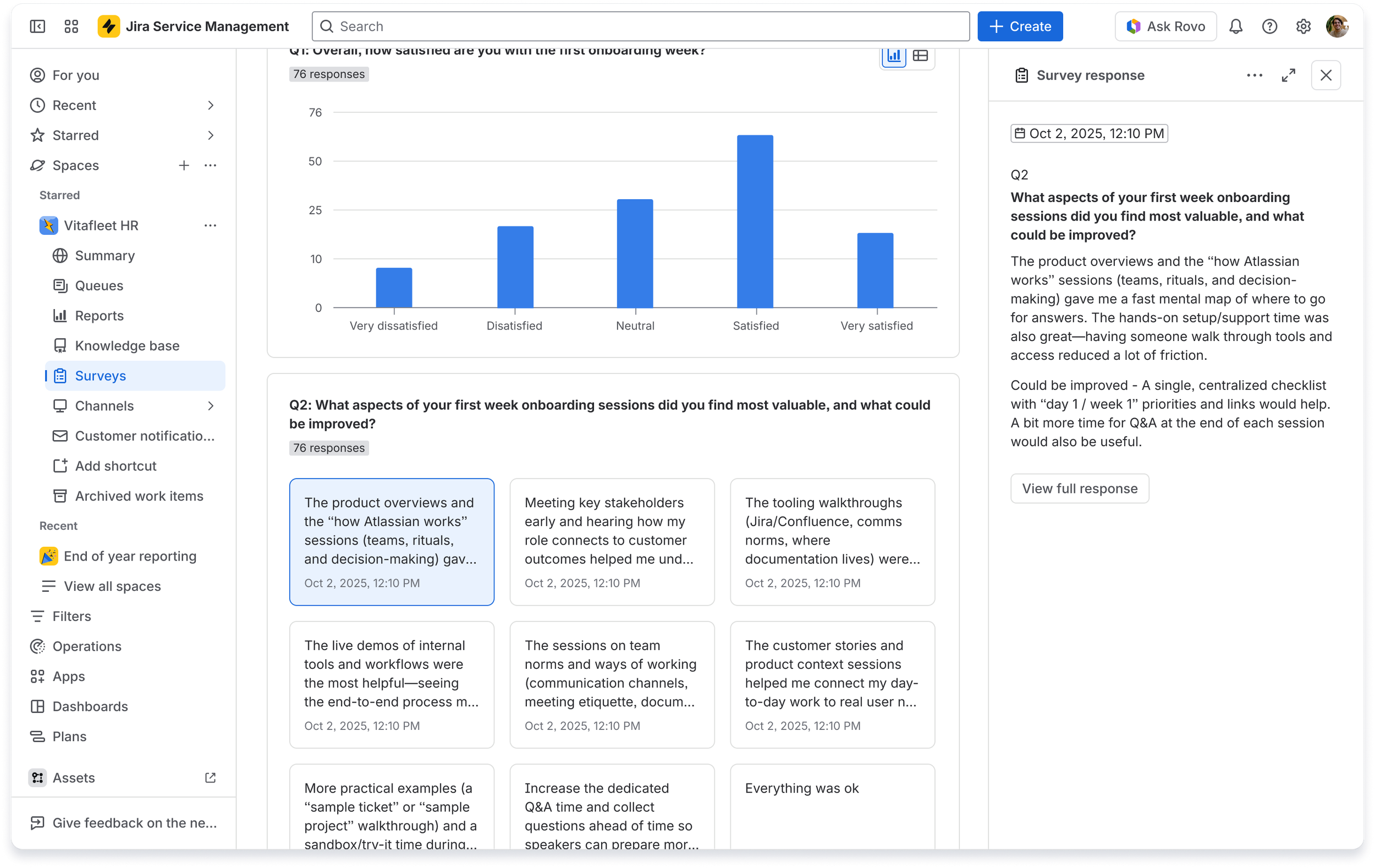Open the Survey response more options menu

(x=1254, y=75)
